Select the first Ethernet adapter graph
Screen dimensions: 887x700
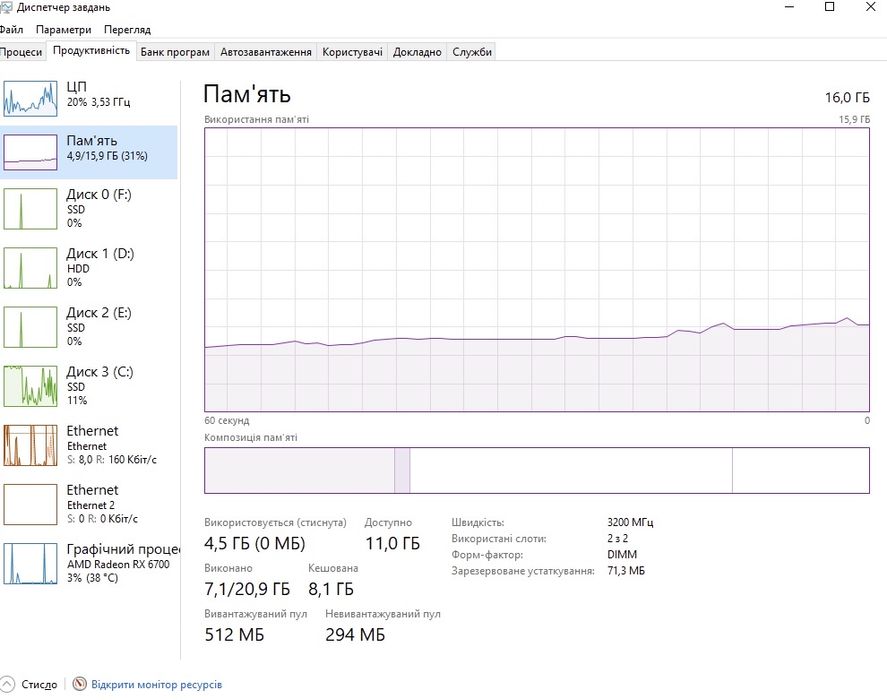[30, 445]
